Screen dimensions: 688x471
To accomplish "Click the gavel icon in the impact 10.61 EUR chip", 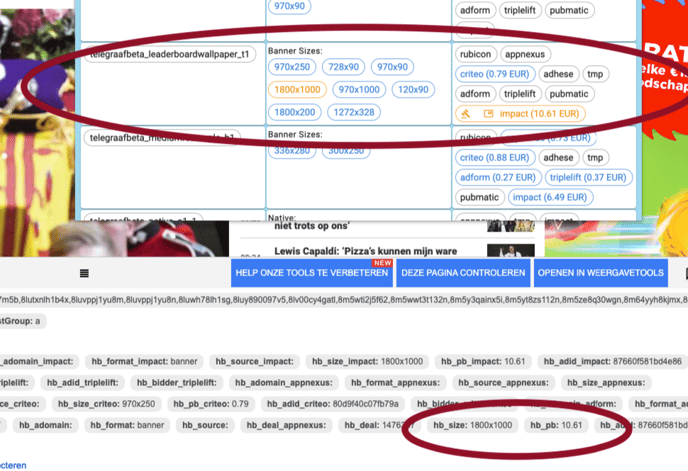I will (467, 114).
